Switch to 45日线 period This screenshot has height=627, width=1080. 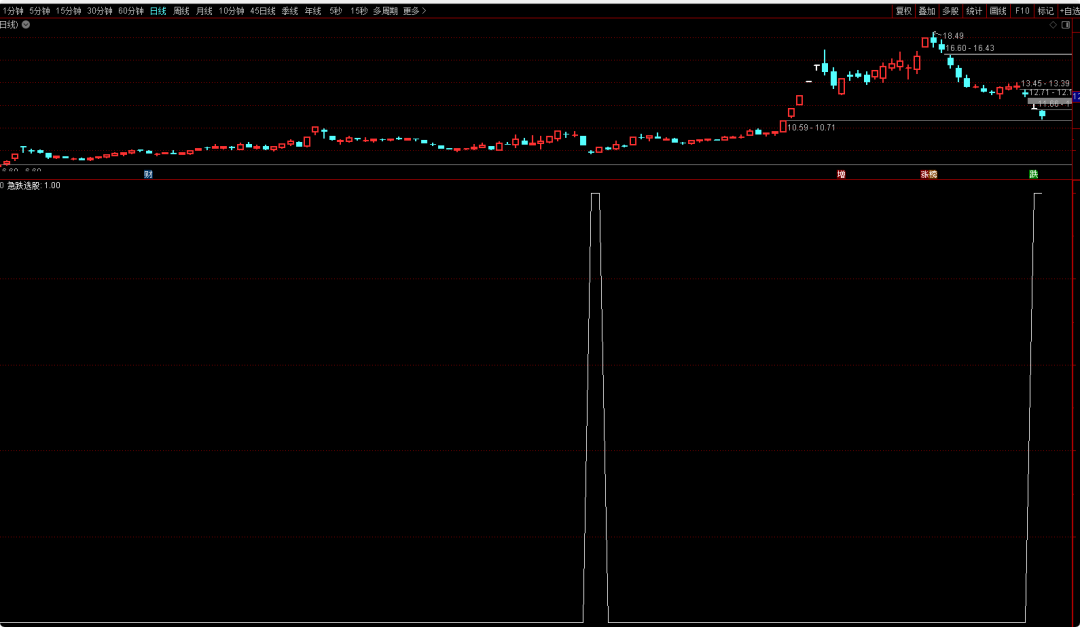pyautogui.click(x=262, y=11)
